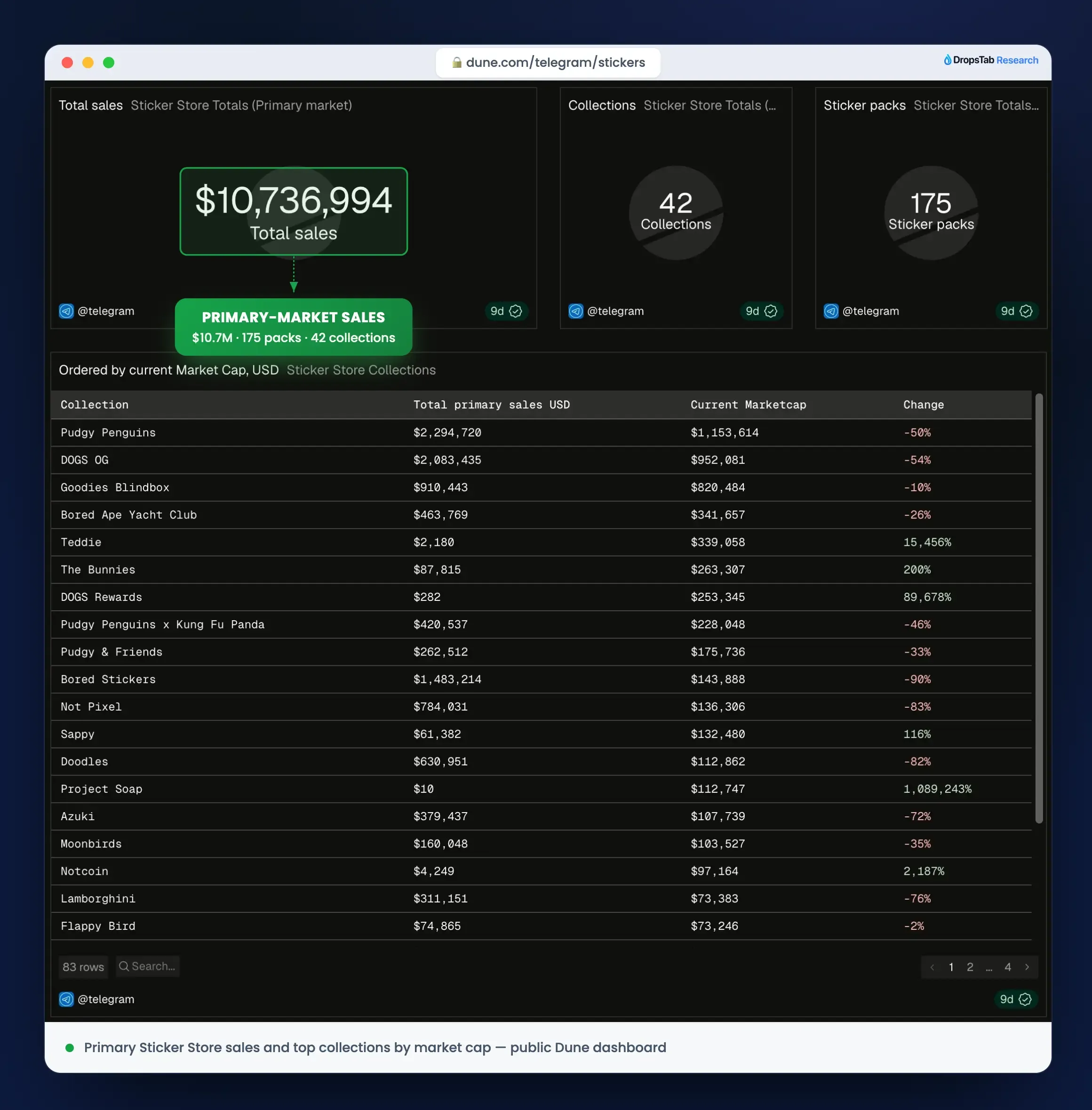
Task: Select the Pudgy Penguins row name
Action: coord(108,432)
